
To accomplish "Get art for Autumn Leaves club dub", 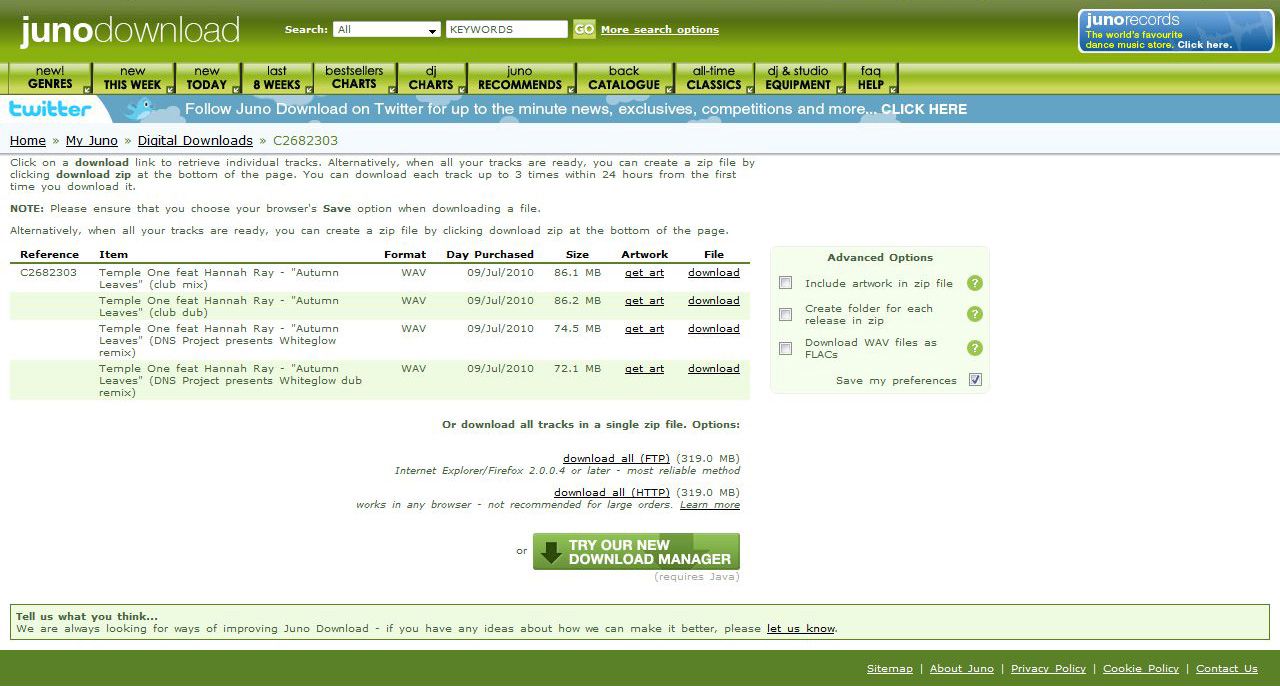I will coord(644,301).
